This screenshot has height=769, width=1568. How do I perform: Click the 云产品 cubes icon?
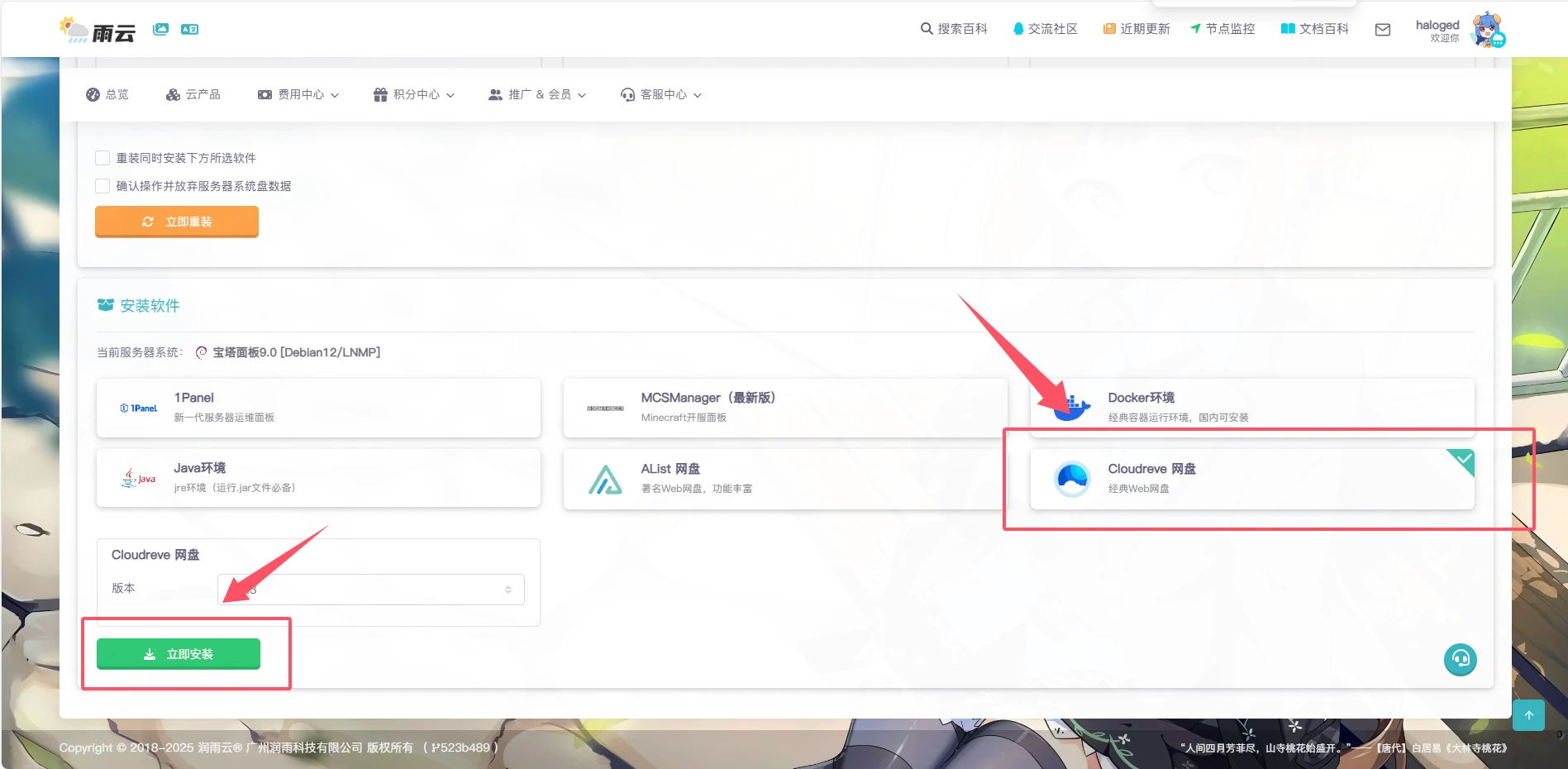(173, 94)
